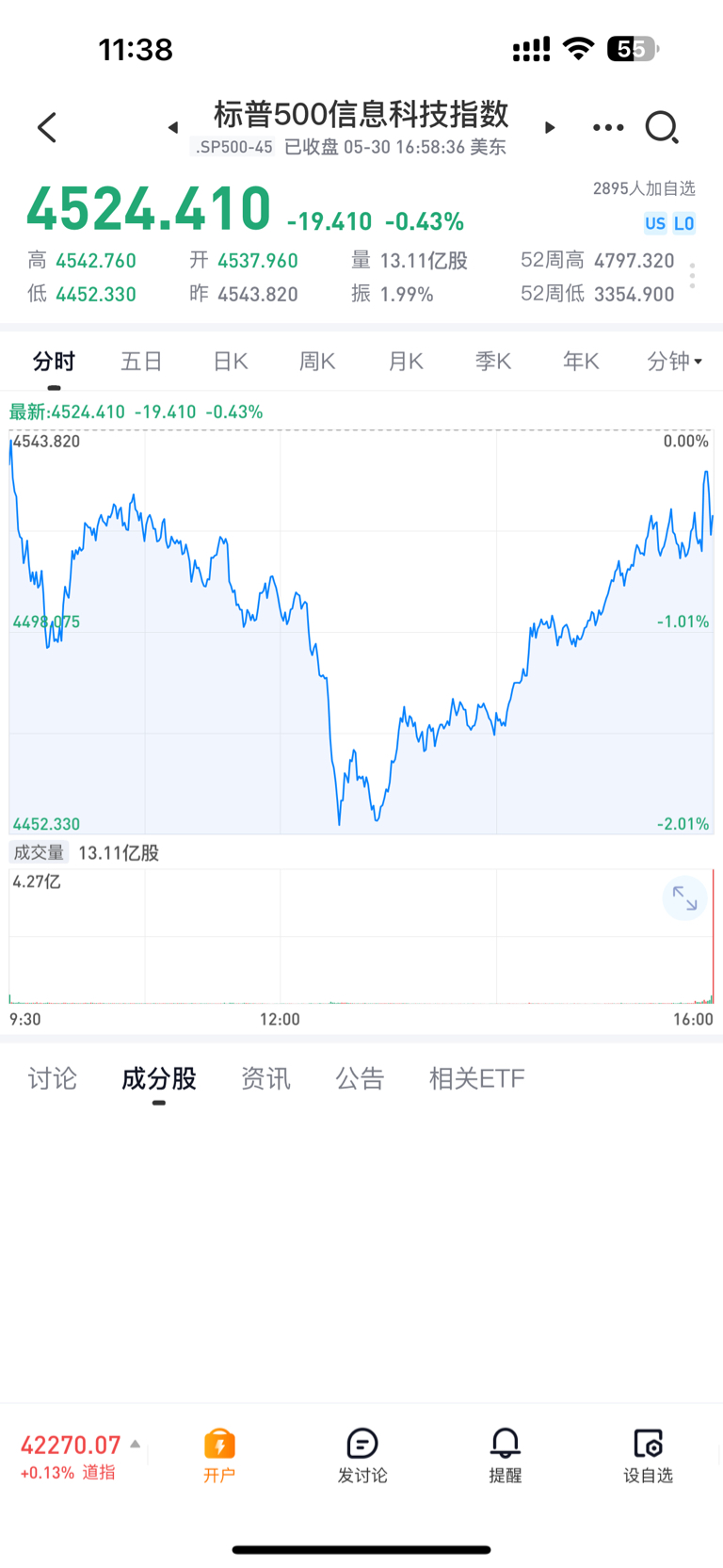Switch to the 五日 chart tab
The image size is (723, 1568).
[142, 362]
